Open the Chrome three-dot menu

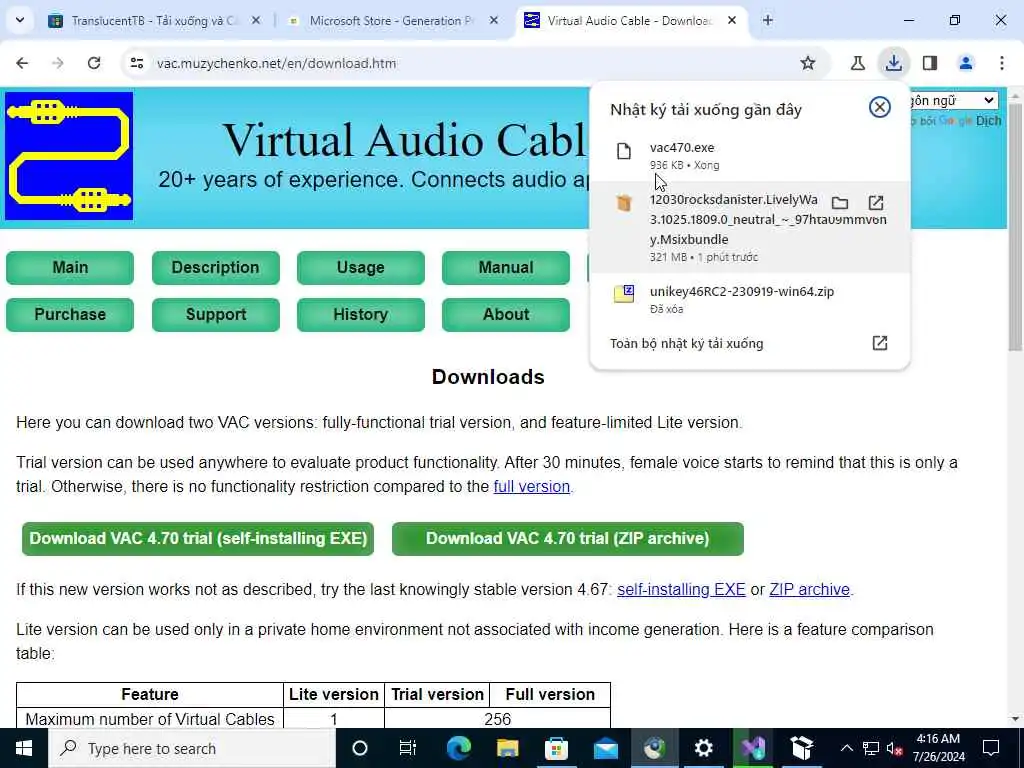(1002, 63)
